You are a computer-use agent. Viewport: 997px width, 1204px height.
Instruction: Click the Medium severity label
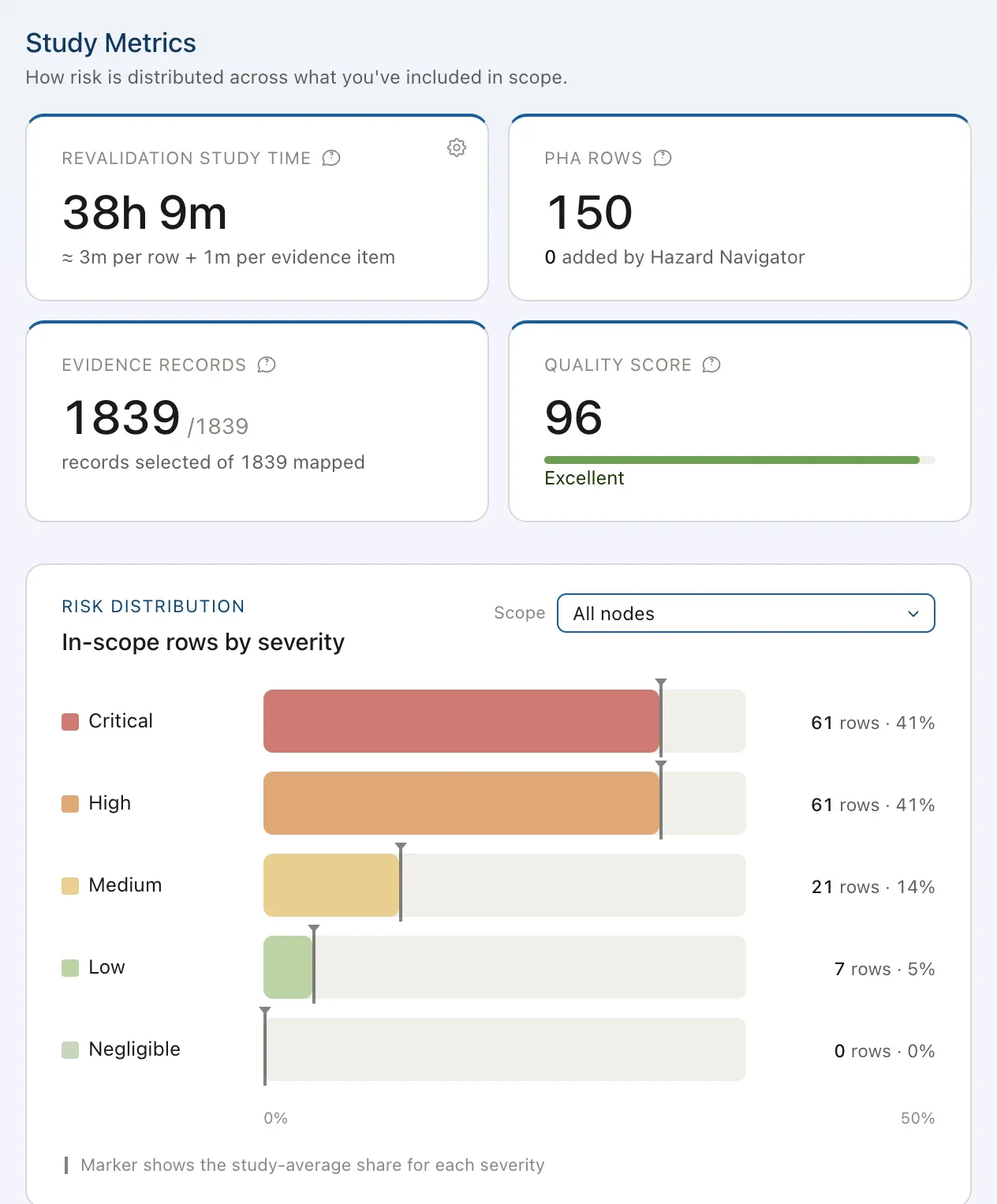pyautogui.click(x=125, y=885)
